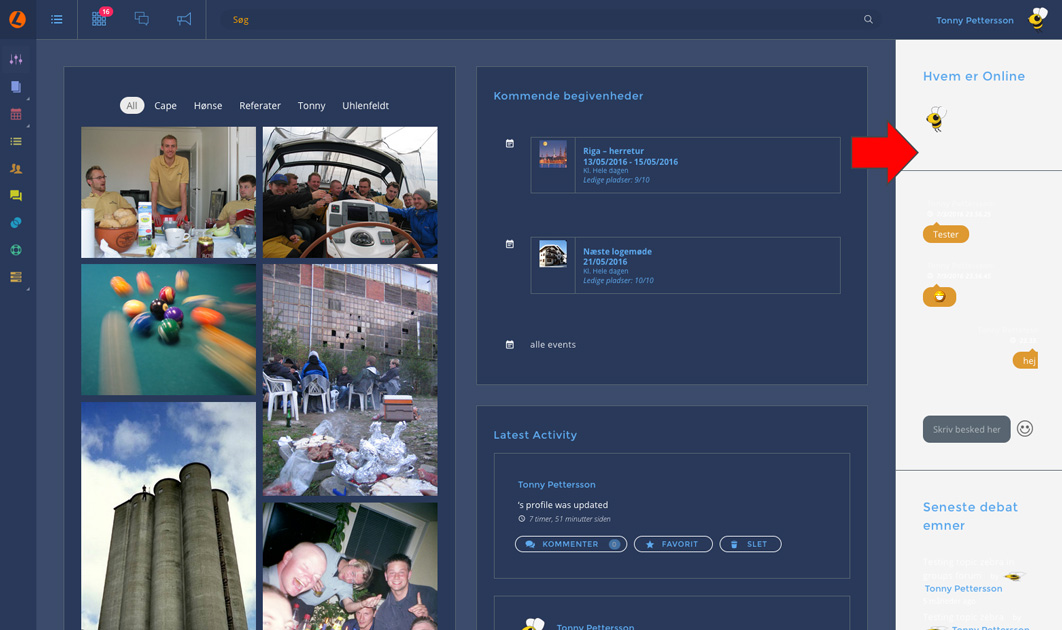Mark the activity with Favorit button

[x=673, y=544]
